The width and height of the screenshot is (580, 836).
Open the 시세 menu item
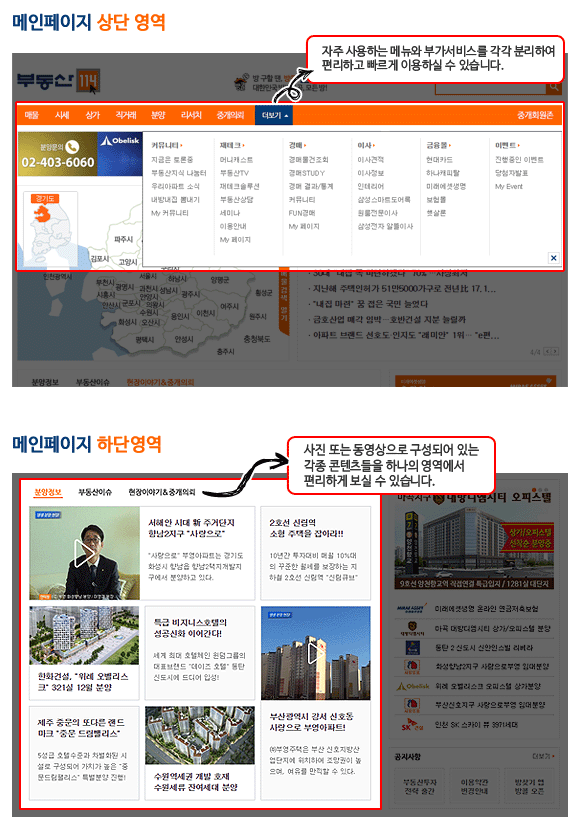click(62, 115)
